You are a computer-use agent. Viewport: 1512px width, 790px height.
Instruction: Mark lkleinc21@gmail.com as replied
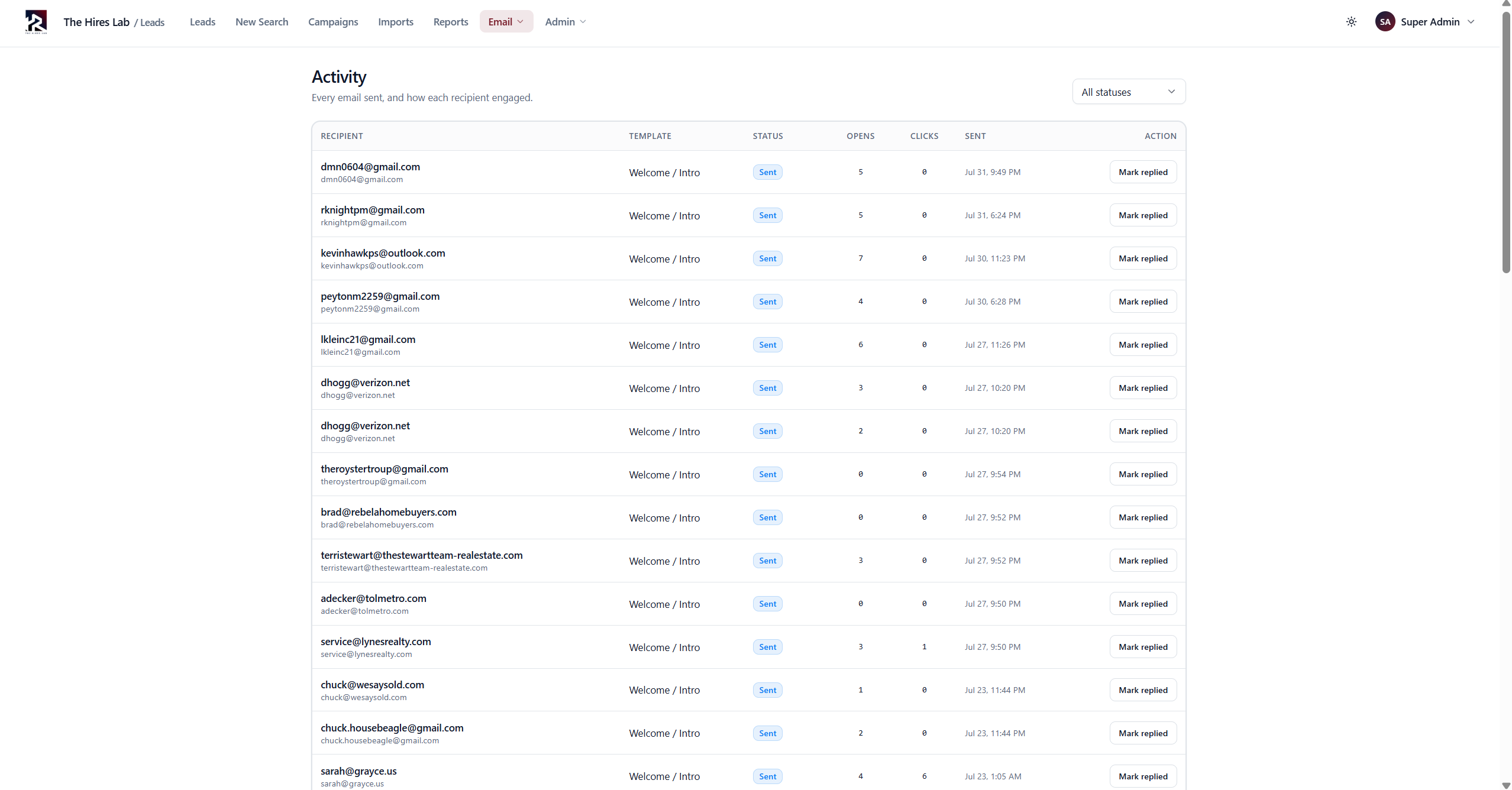point(1143,345)
